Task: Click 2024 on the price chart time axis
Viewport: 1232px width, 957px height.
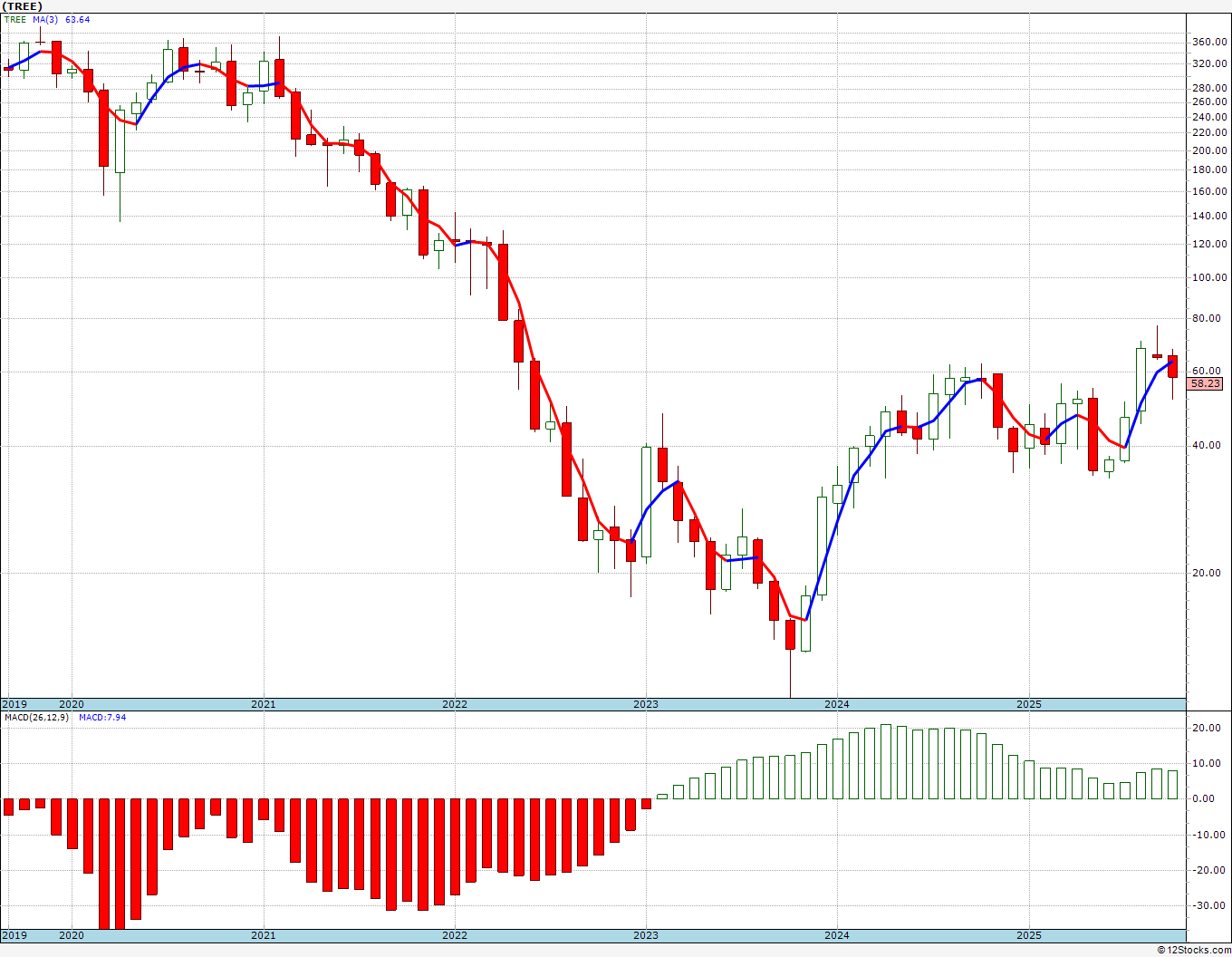Action: (x=837, y=704)
